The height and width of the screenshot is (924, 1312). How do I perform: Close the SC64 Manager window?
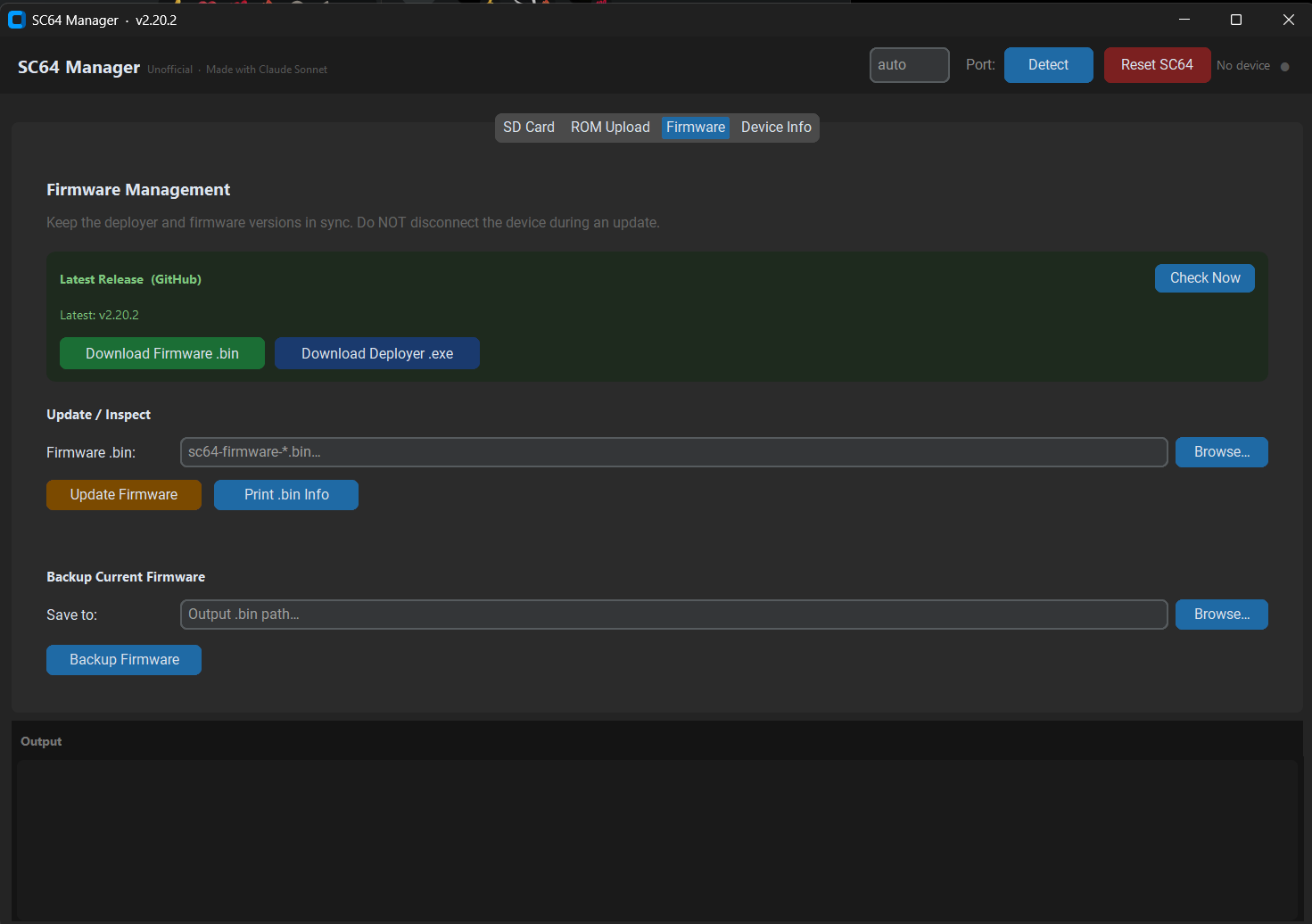(x=1288, y=20)
